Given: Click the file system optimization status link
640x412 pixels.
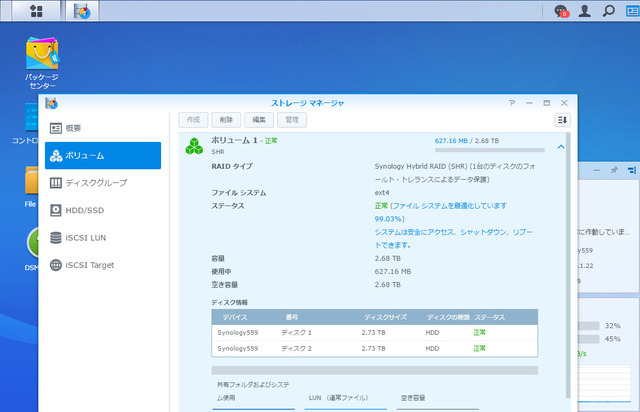Looking at the screenshot, I should click(x=440, y=212).
